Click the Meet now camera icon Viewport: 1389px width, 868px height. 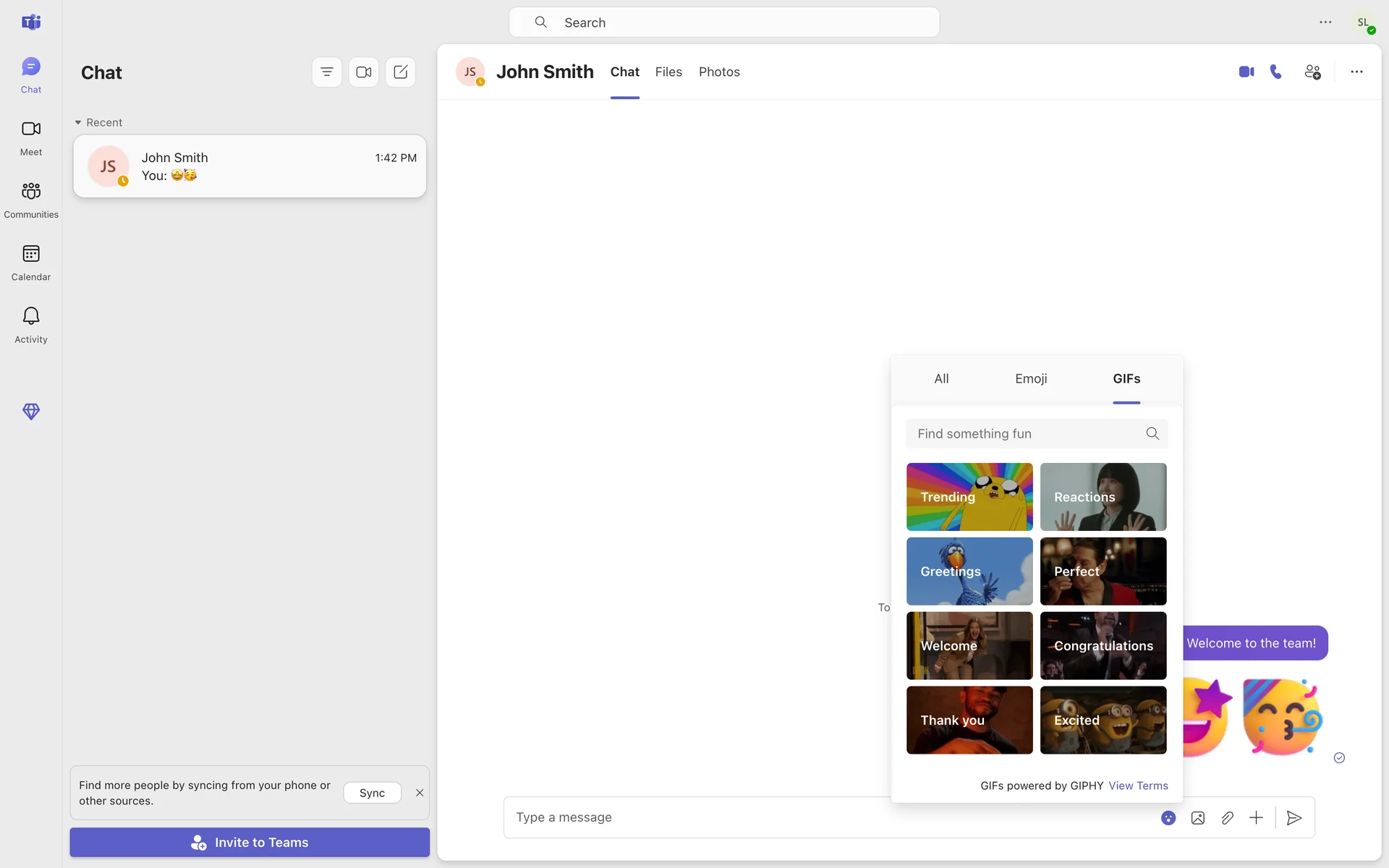coord(364,72)
